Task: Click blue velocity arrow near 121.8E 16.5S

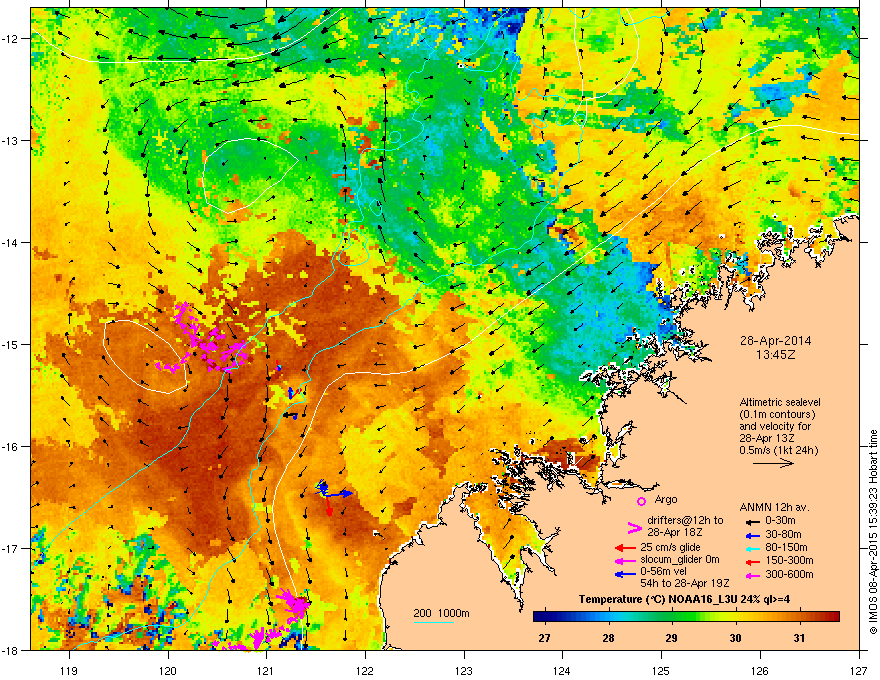Action: pyautogui.click(x=340, y=494)
